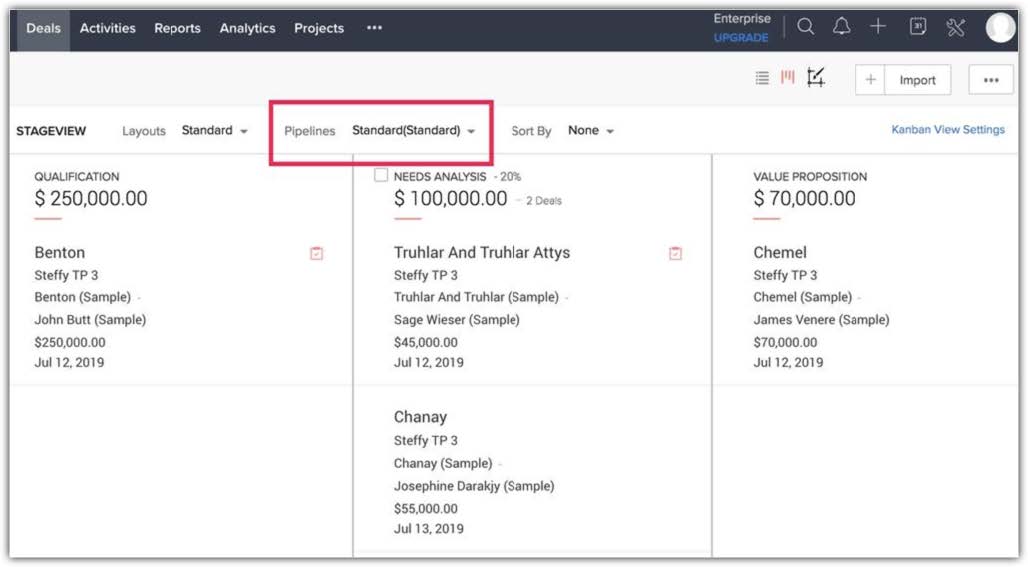This screenshot has height=567, width=1028.
Task: Click the Import button
Action: [x=917, y=80]
